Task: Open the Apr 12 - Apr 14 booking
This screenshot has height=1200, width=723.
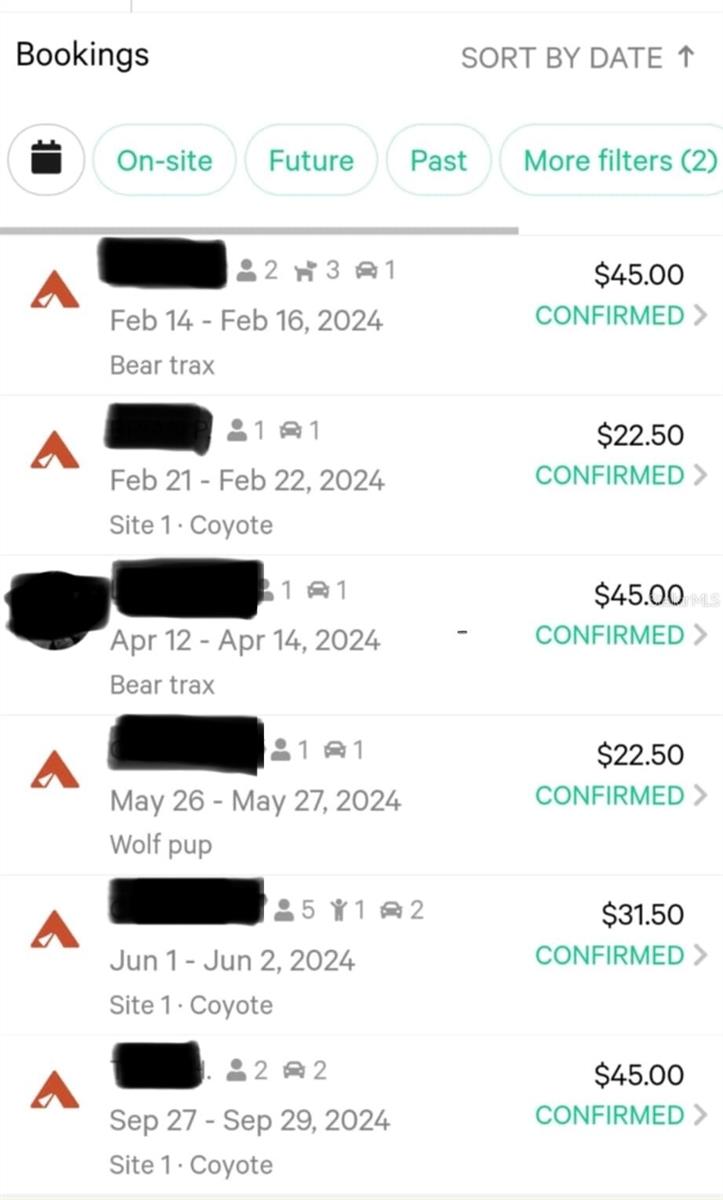Action: click(245, 640)
